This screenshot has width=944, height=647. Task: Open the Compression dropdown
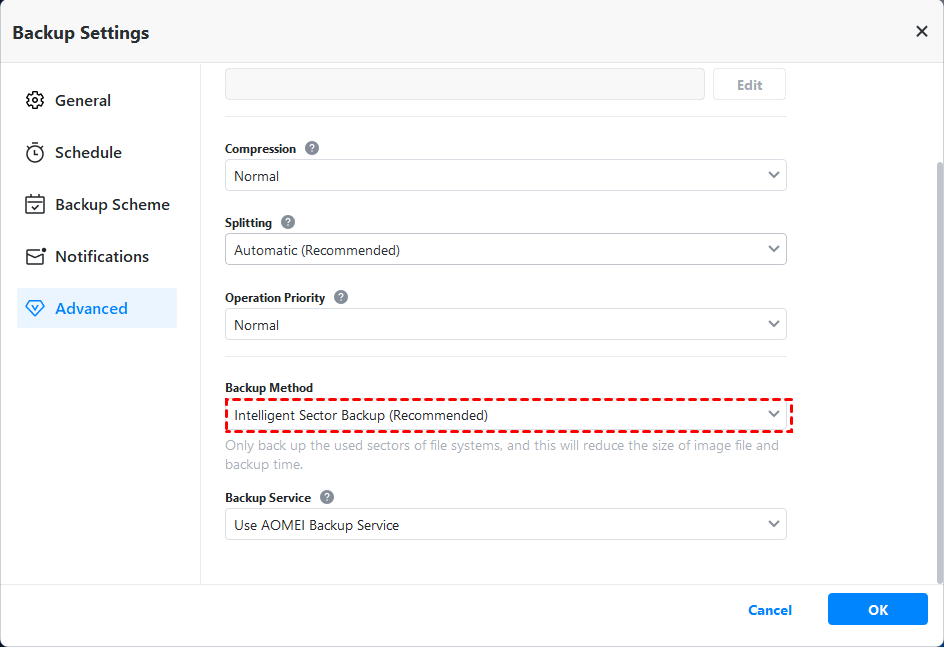coord(505,175)
